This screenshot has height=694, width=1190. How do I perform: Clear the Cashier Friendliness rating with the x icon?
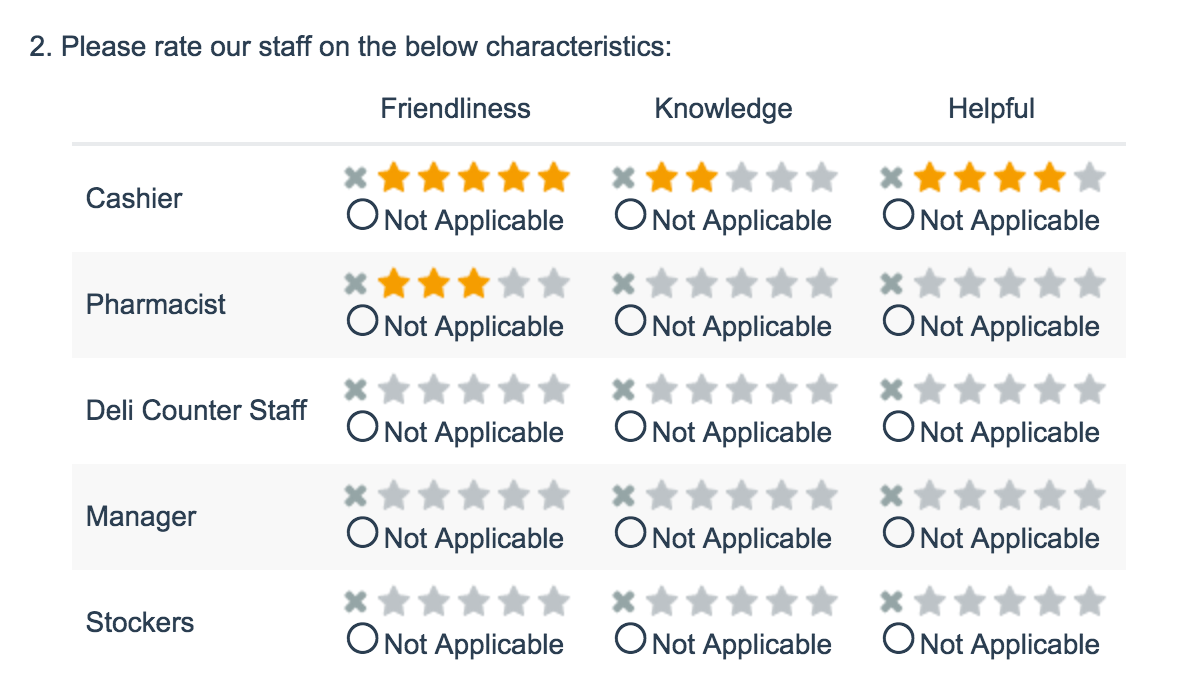355,179
